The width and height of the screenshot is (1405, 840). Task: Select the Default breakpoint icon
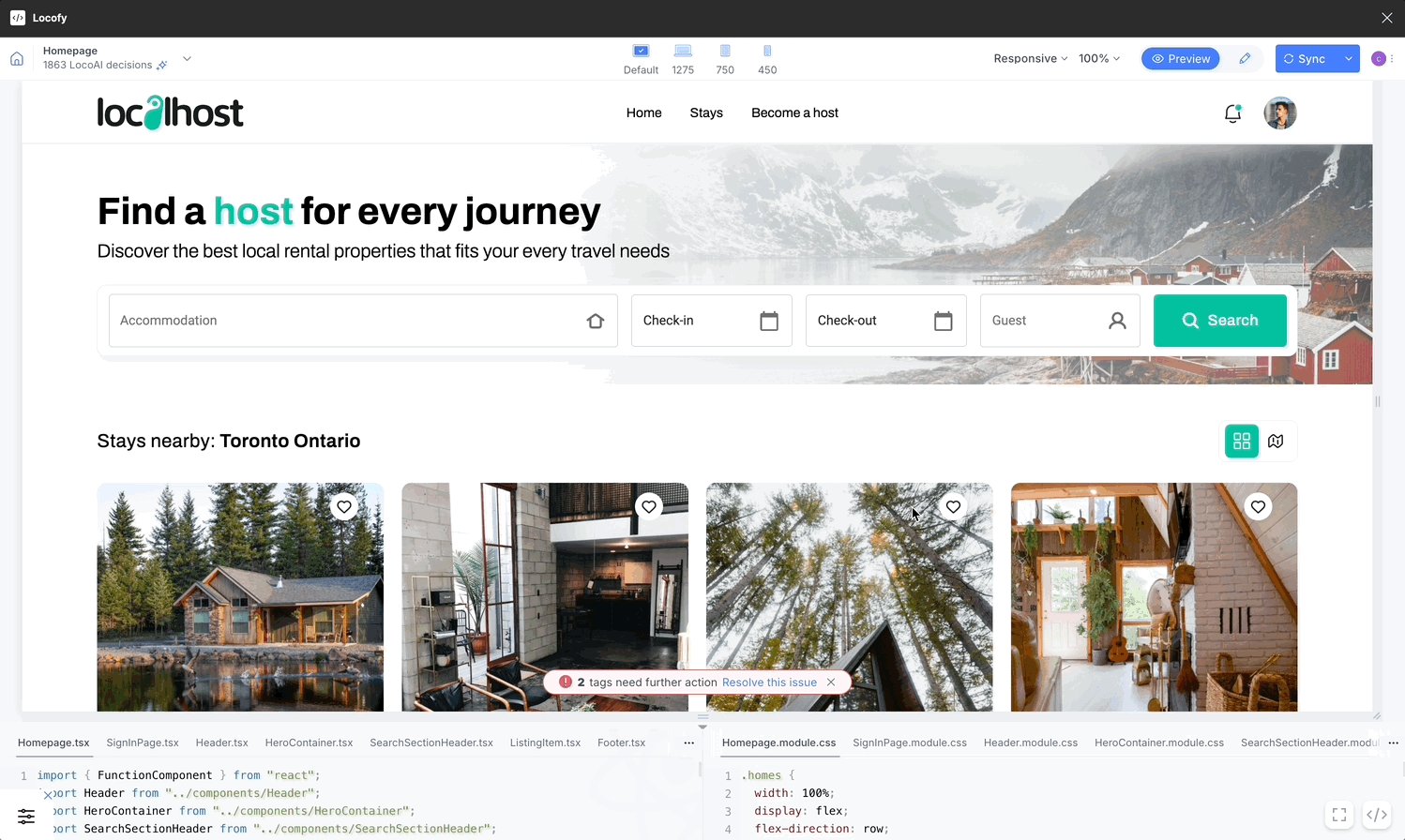pyautogui.click(x=641, y=51)
